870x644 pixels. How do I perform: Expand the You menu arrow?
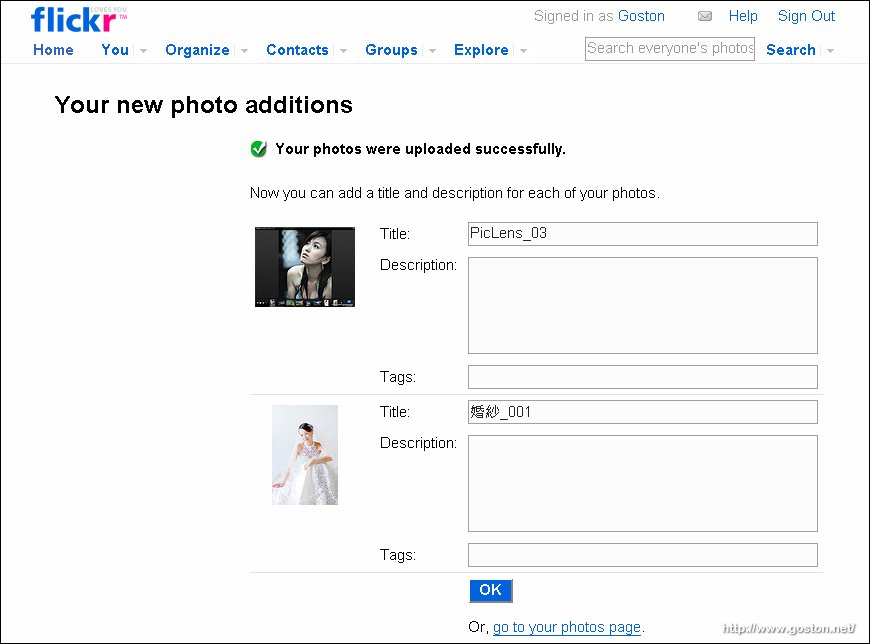(143, 50)
